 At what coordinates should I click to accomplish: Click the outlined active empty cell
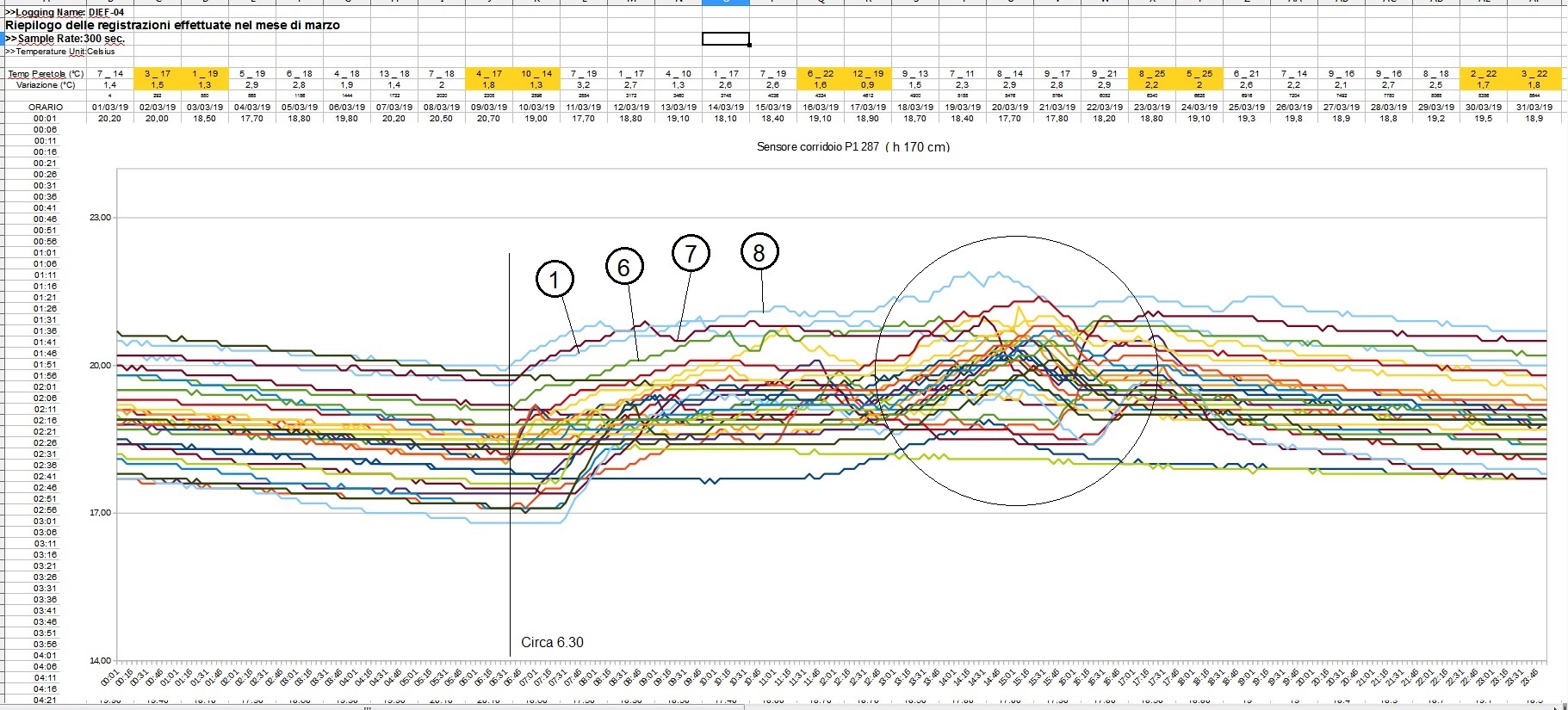point(725,39)
